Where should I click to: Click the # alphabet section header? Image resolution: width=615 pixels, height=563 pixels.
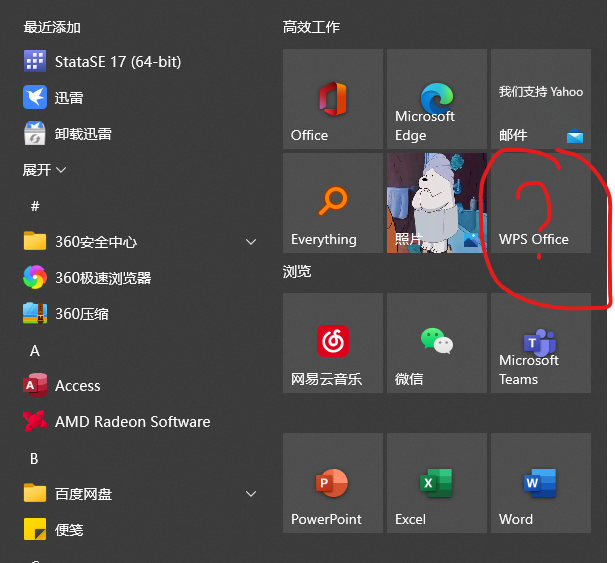click(35, 206)
